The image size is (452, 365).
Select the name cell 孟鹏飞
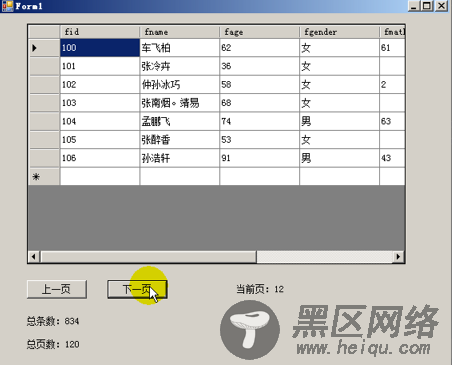pos(179,121)
